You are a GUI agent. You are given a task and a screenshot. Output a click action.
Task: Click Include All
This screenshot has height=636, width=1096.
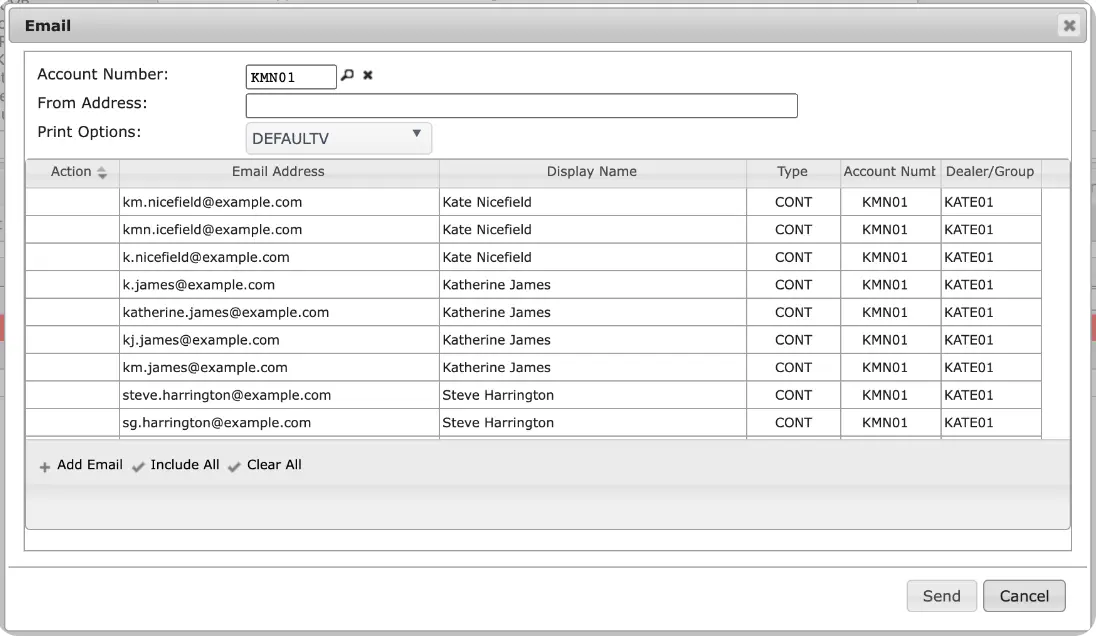coord(185,465)
